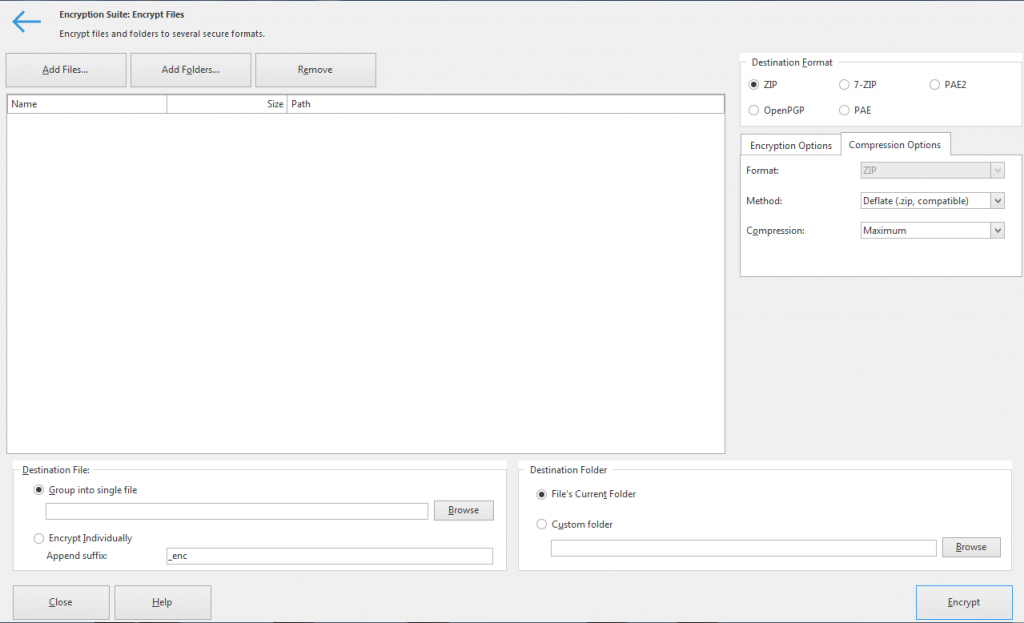1024x623 pixels.
Task: Close the Encrypt Files screen
Action: pos(61,602)
